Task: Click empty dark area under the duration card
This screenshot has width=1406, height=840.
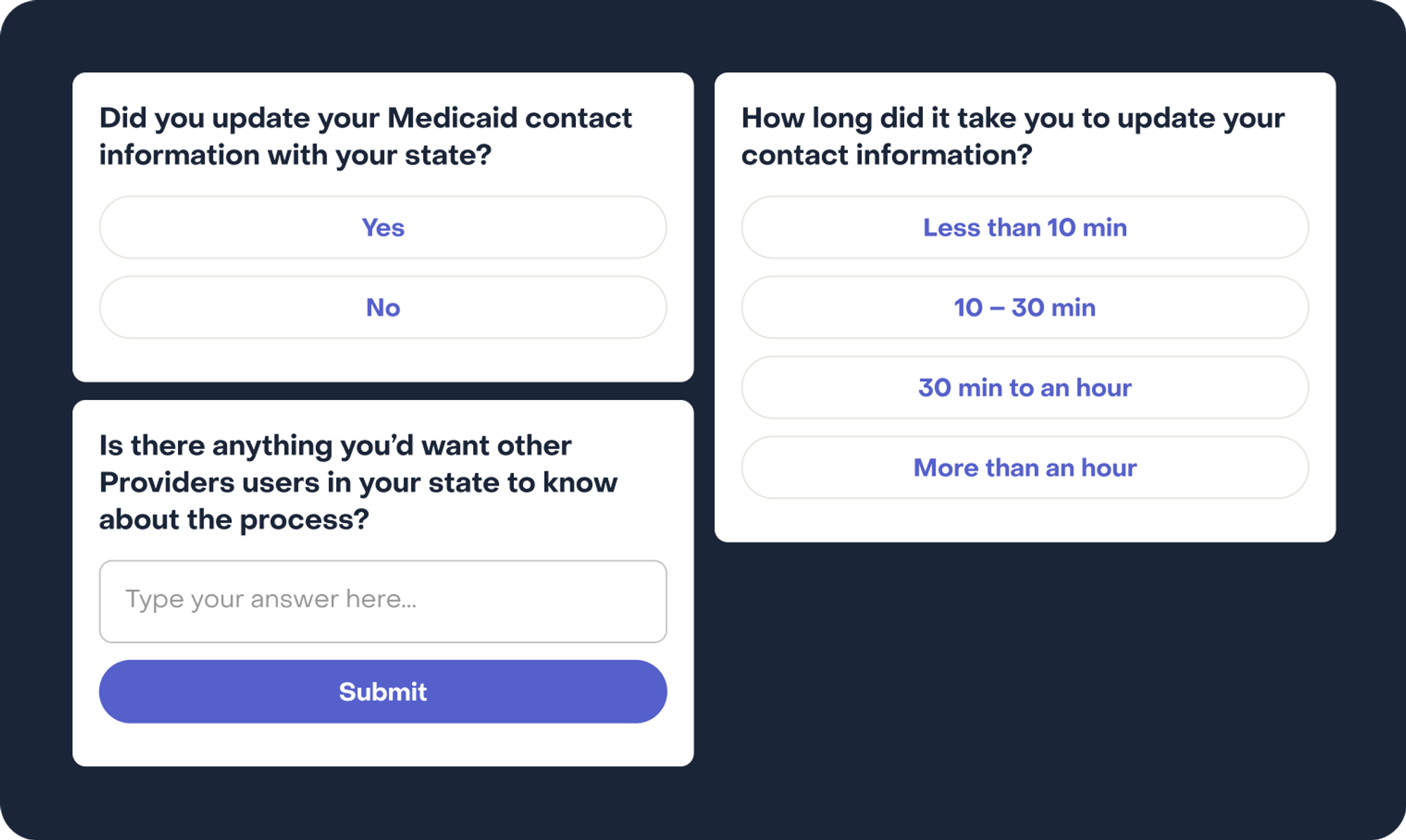Action: (1024, 668)
